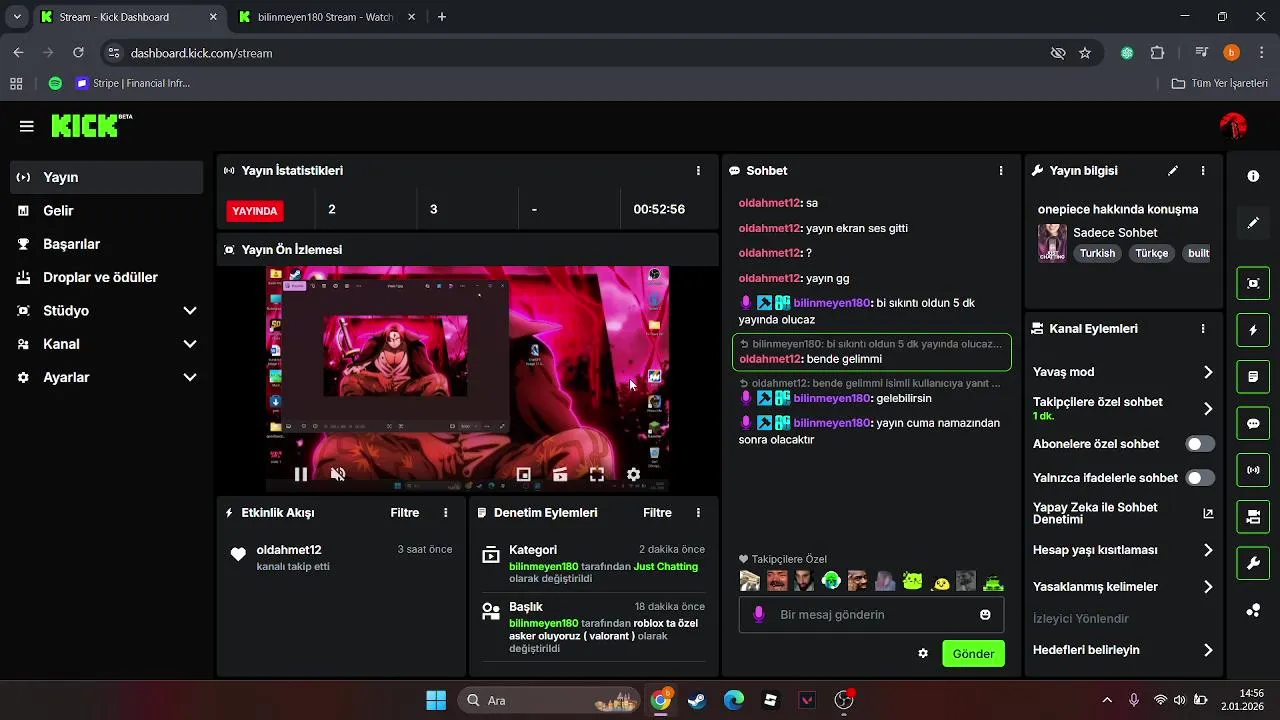Image resolution: width=1280 pixels, height=720 pixels.
Task: Open Yavaş mod settings
Action: 1122,372
